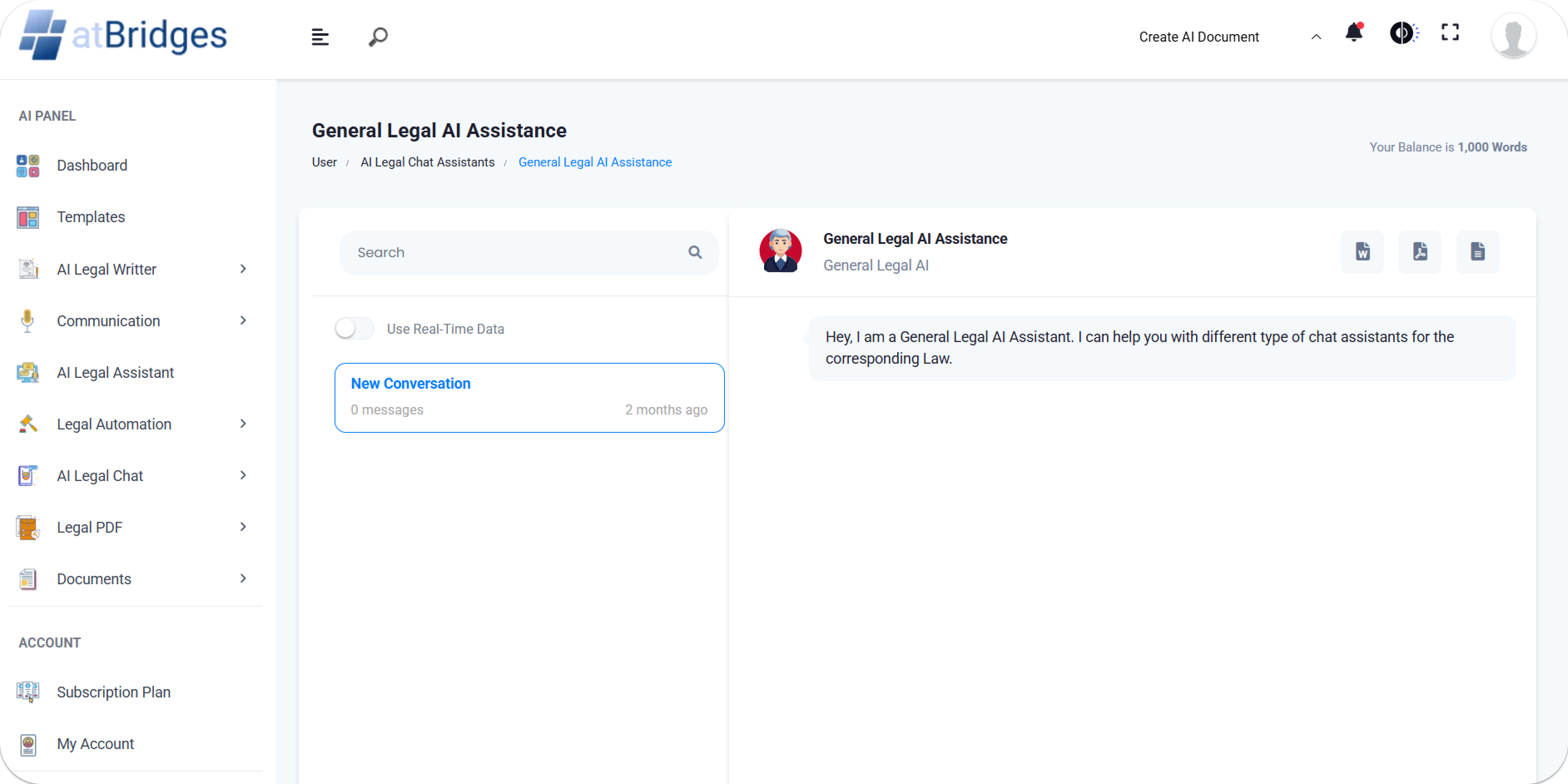Enable Use Real-Time Data switch

[x=355, y=329]
